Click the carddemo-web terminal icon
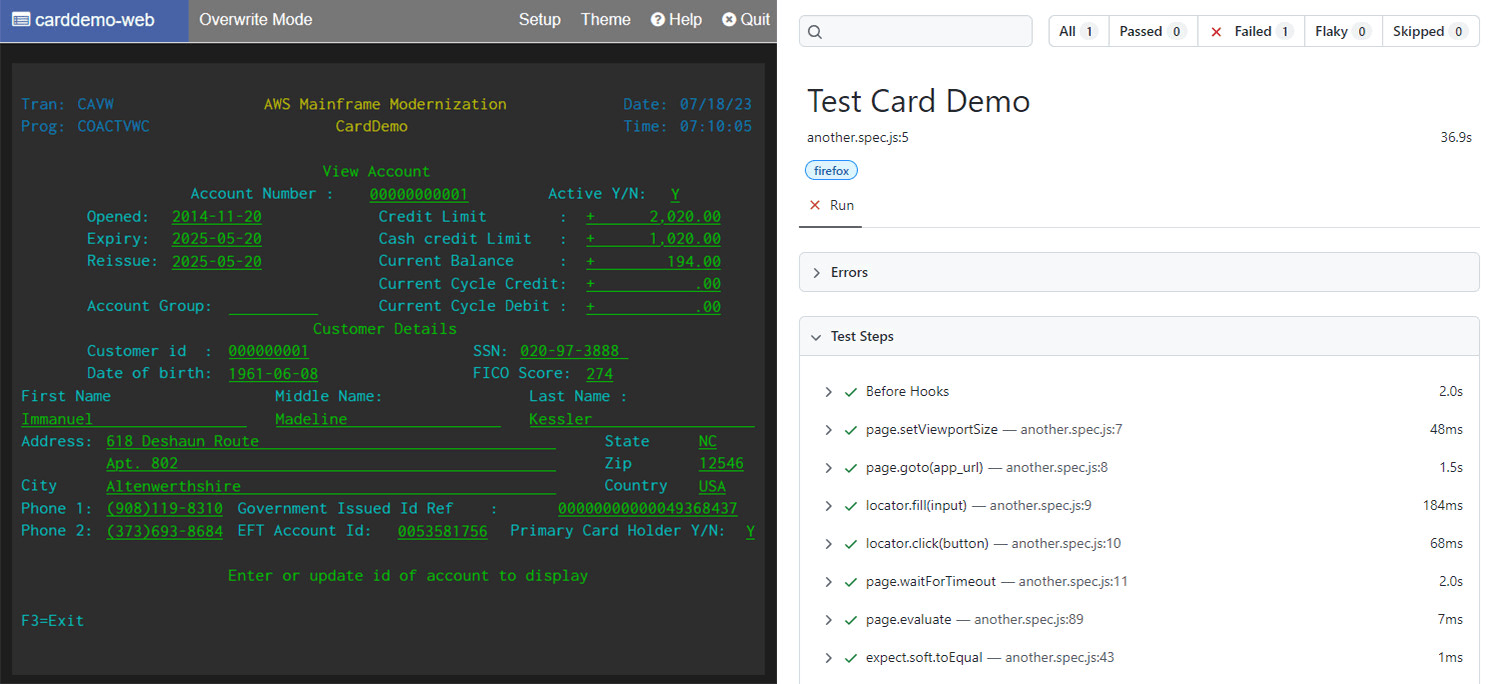1498x684 pixels. 20,19
